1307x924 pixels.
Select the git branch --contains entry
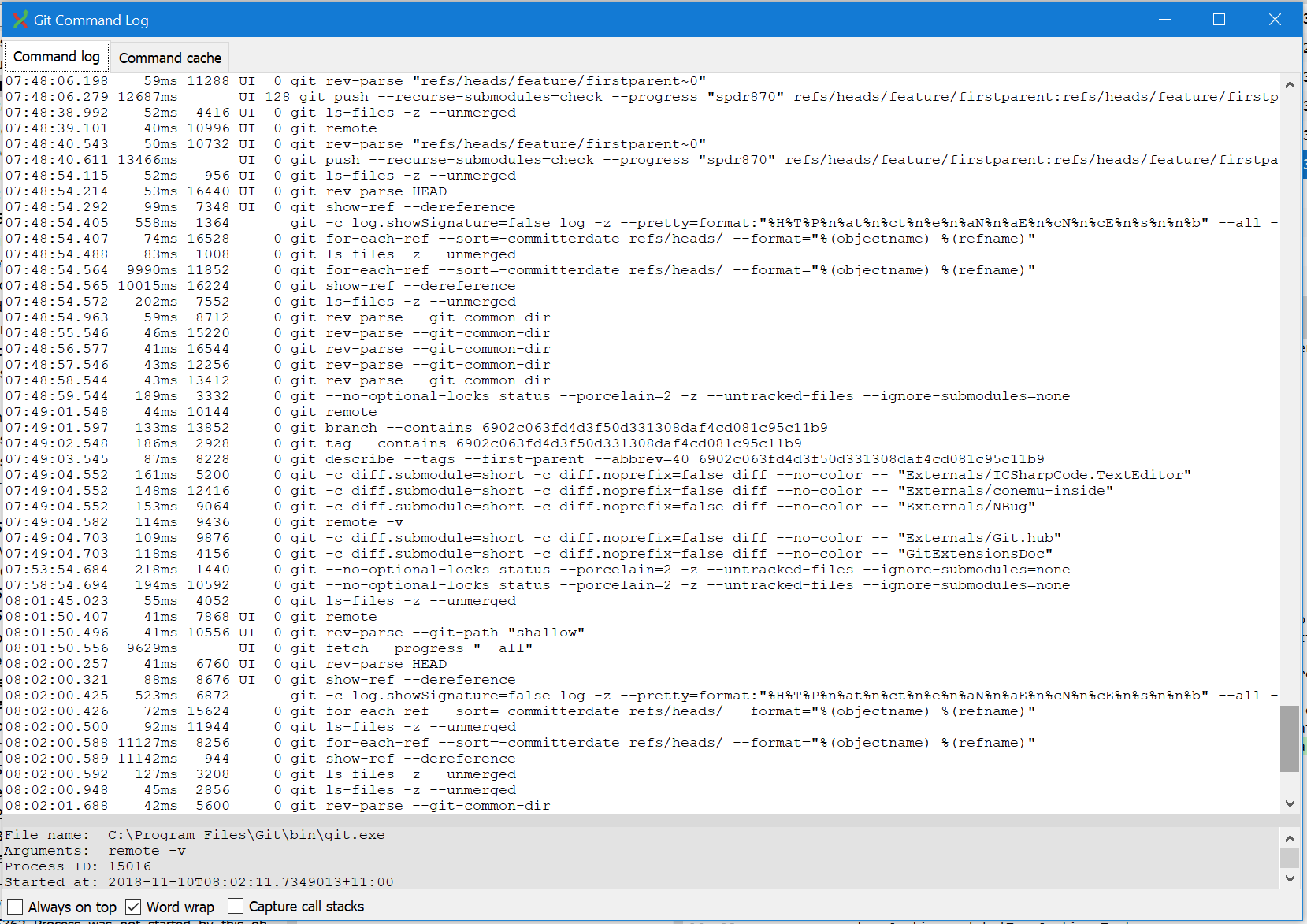473,427
